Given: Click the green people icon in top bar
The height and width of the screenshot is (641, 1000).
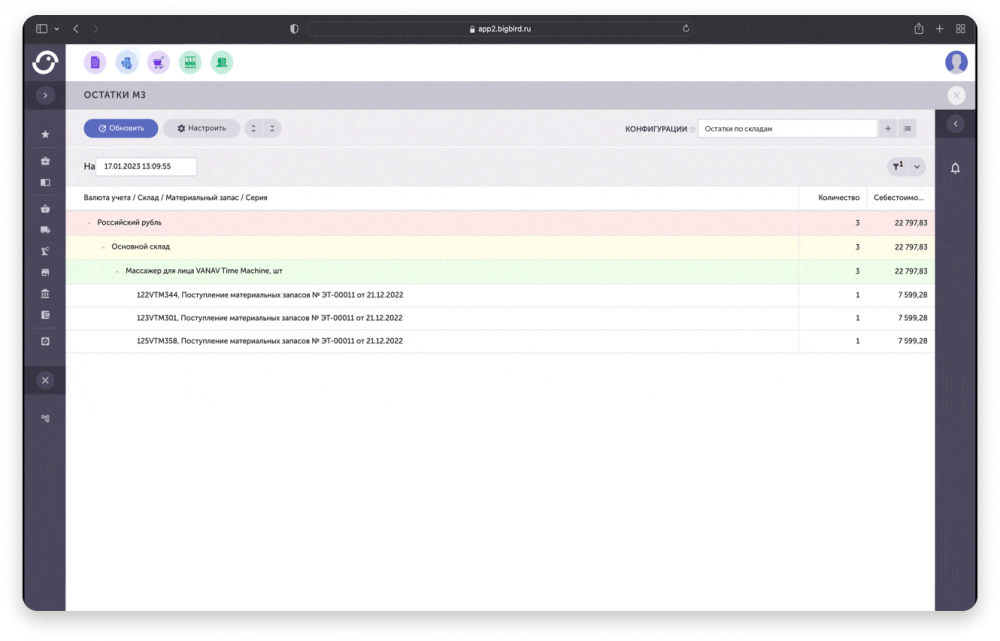Looking at the screenshot, I should (x=222, y=63).
